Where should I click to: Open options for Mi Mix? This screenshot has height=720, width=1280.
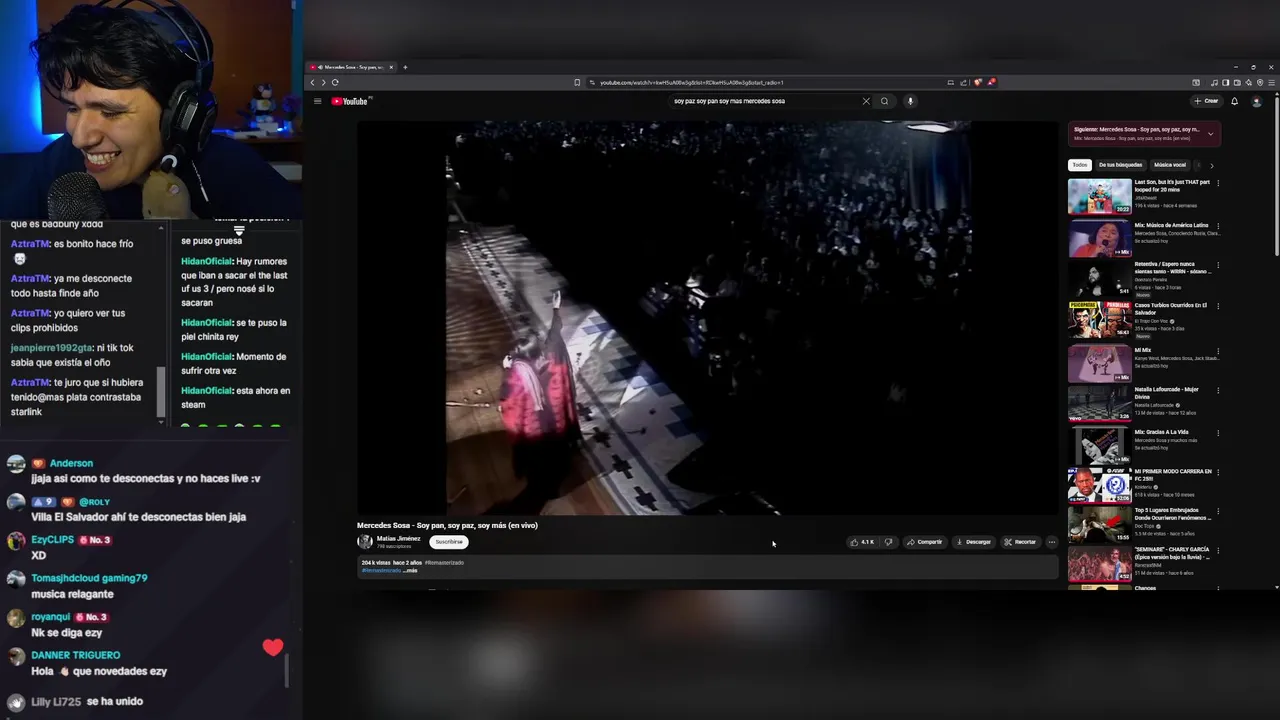tap(1218, 351)
